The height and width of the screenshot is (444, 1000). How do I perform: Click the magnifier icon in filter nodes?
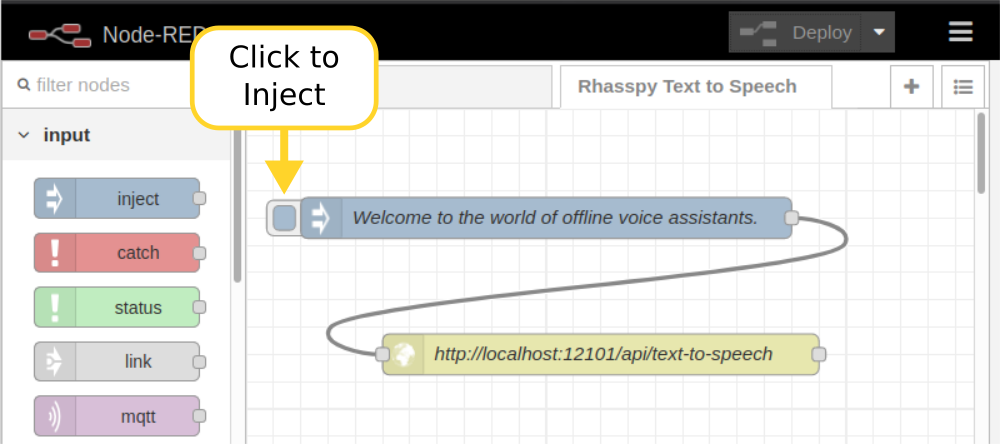click(24, 84)
